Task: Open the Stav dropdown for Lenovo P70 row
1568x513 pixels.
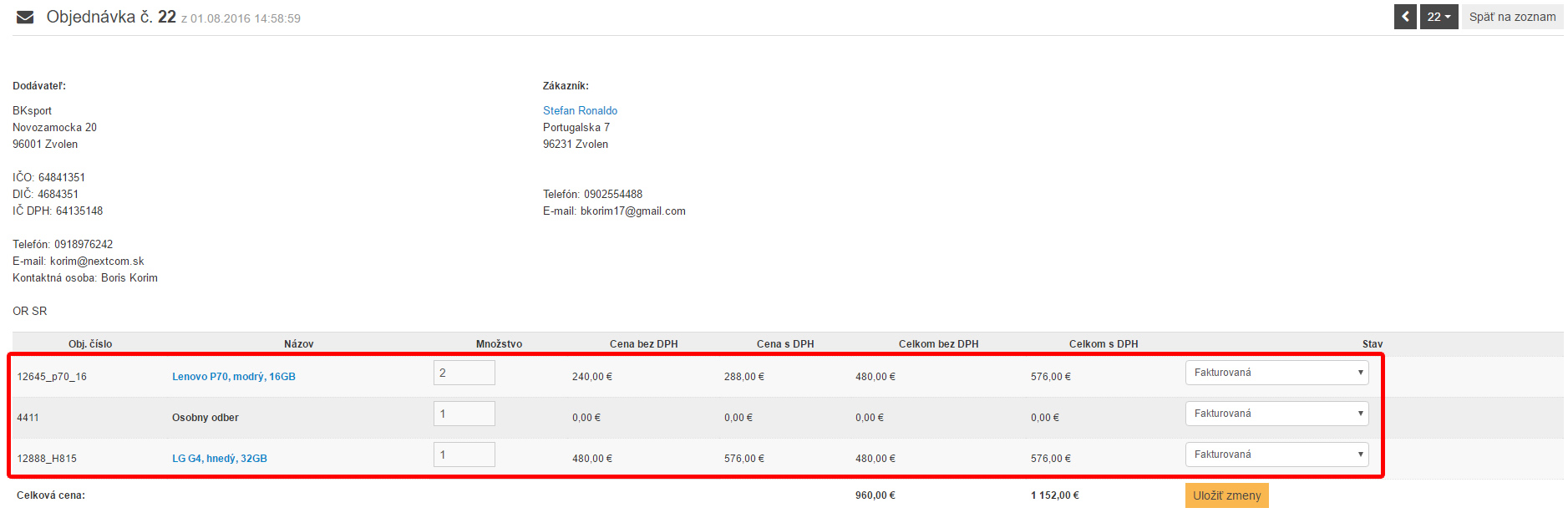Action: (1276, 373)
